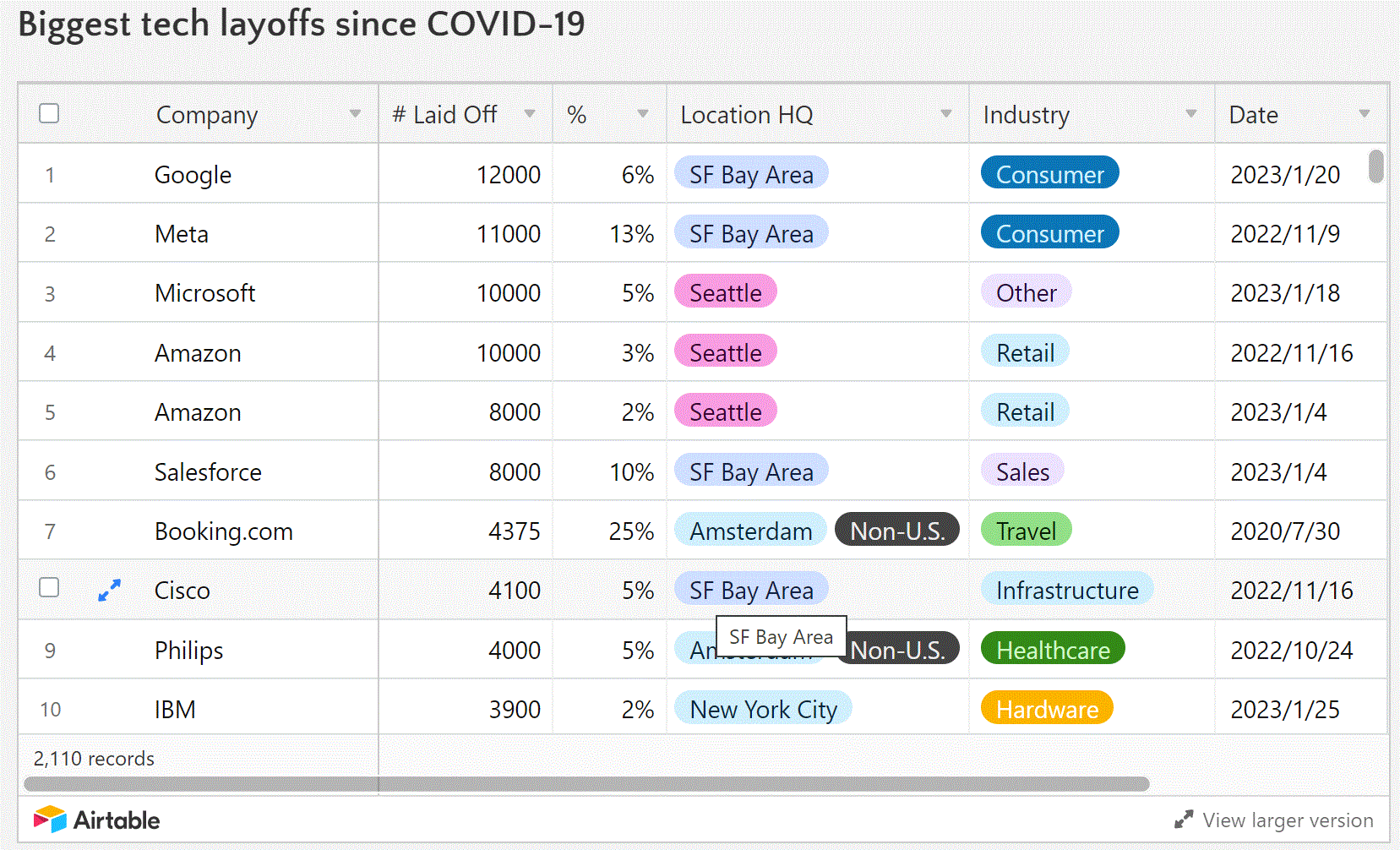Image resolution: width=1400 pixels, height=850 pixels.
Task: Click Cisco's SF Bay Area tag
Action: (751, 589)
